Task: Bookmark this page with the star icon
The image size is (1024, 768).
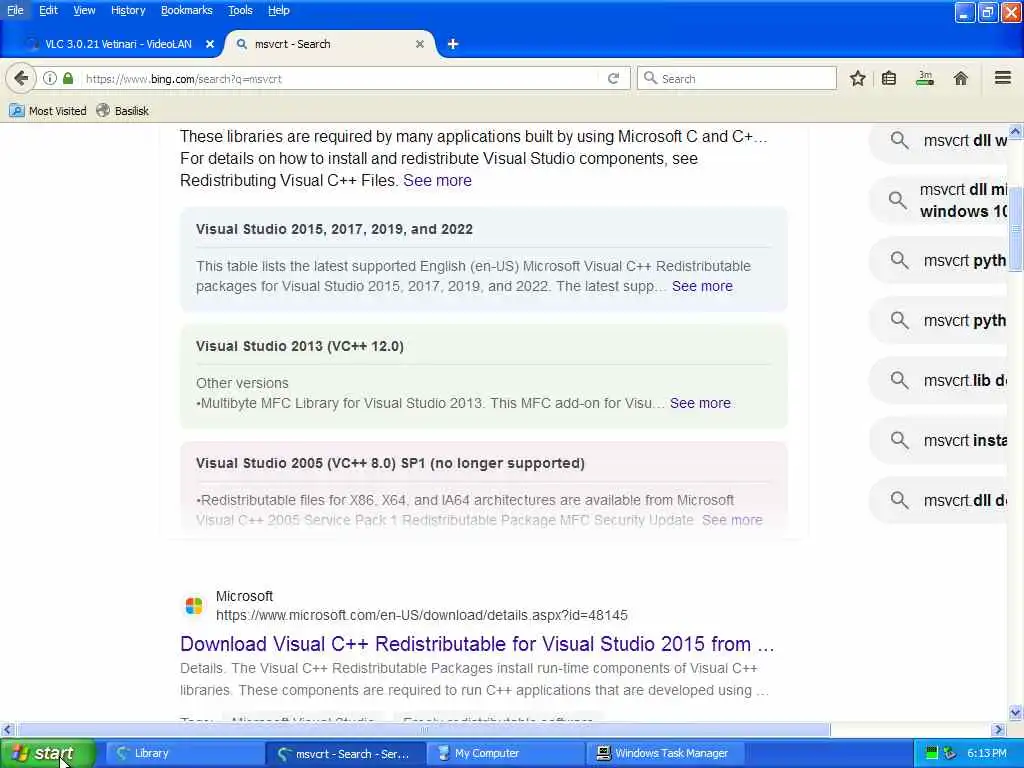Action: point(857,78)
